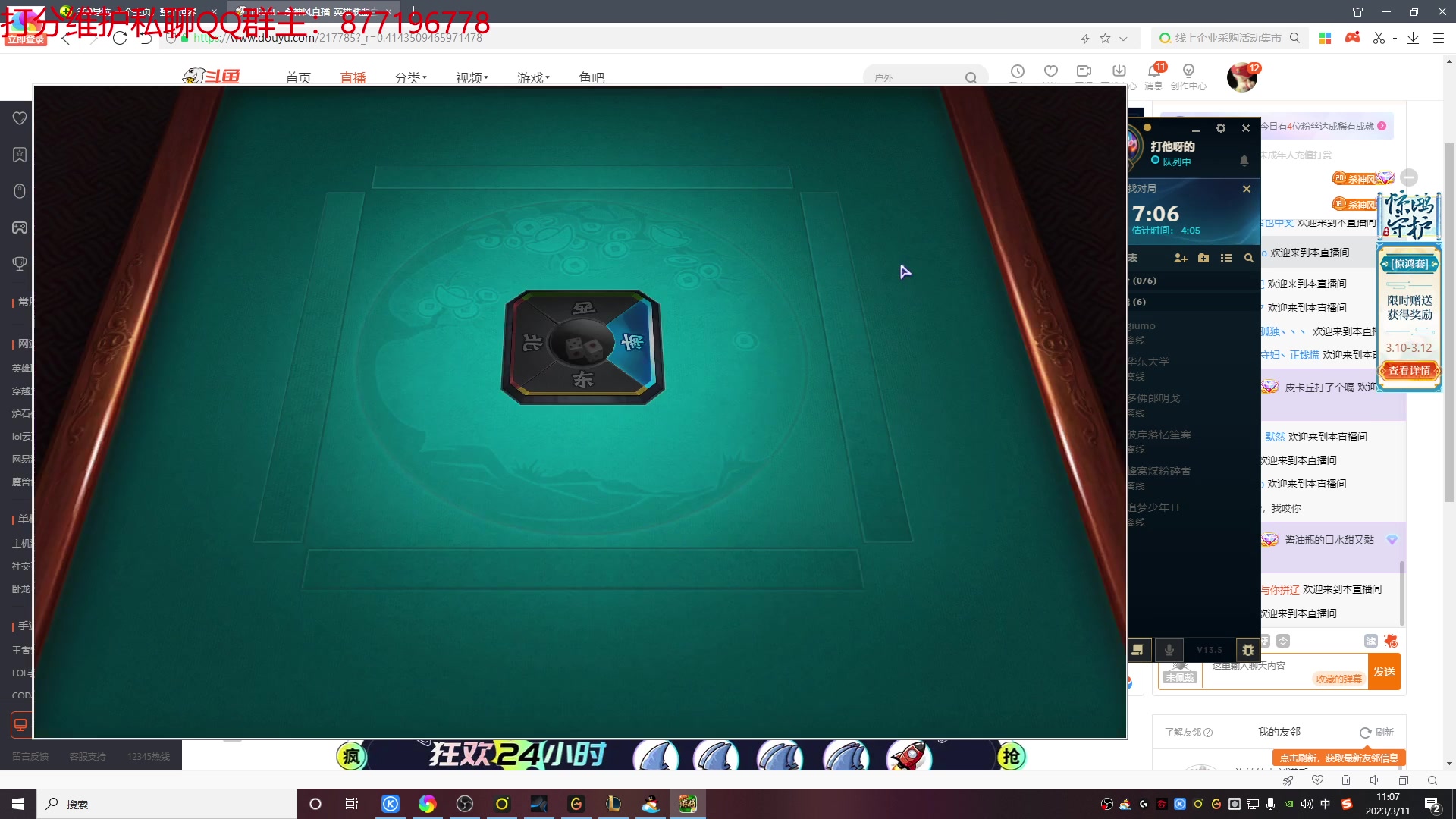Click the notification bell in League client
The height and width of the screenshot is (819, 1456).
click(1244, 160)
